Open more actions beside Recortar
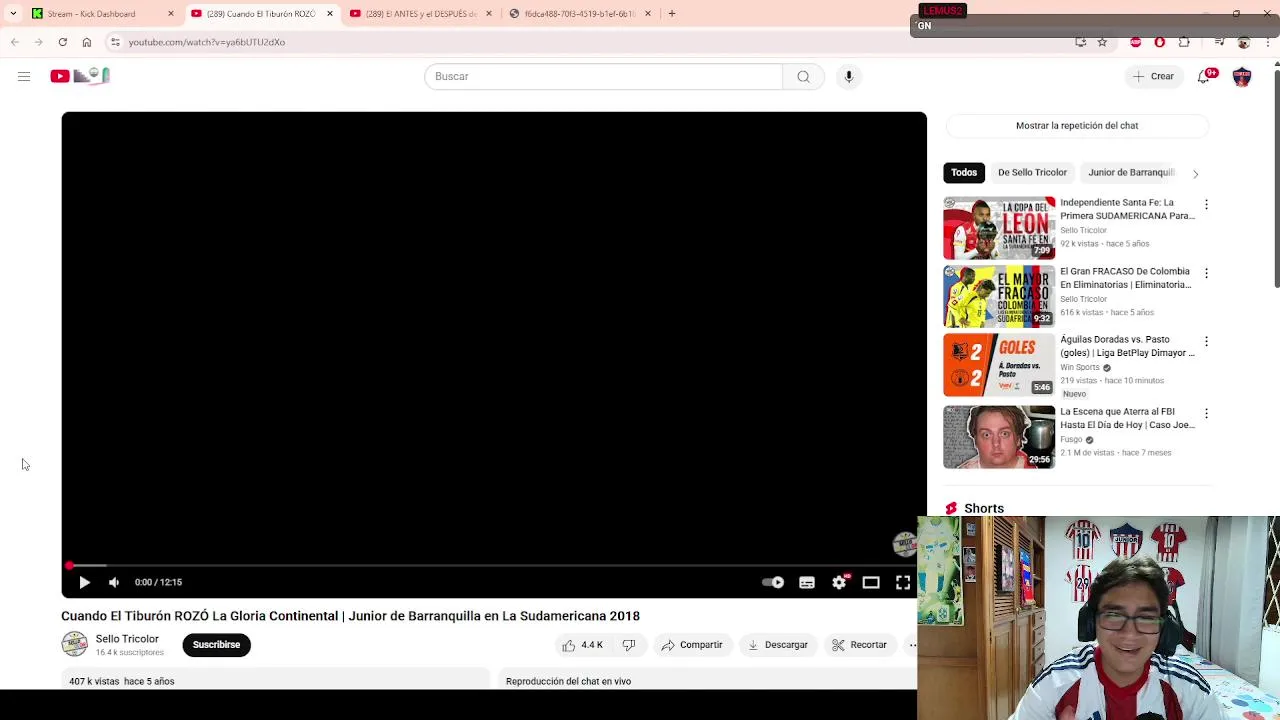The width and height of the screenshot is (1280, 720). pyautogui.click(x=911, y=645)
